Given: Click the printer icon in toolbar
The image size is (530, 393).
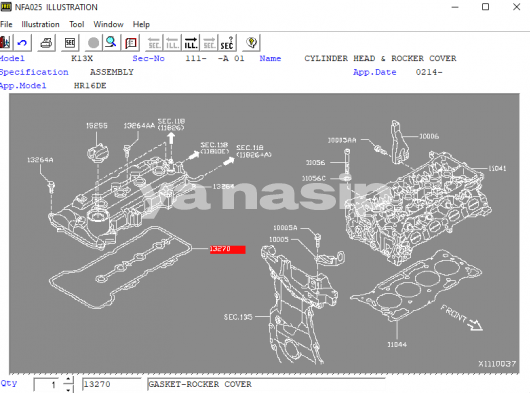Looking at the screenshot, I should point(46,43).
